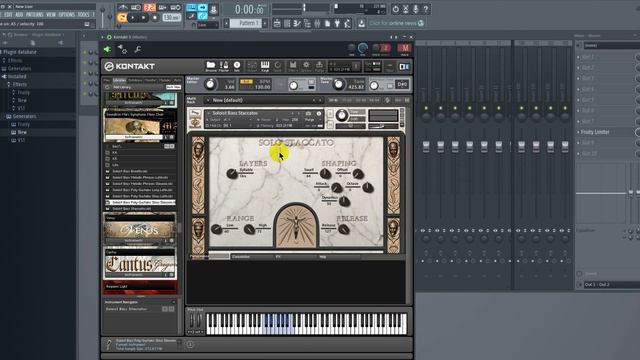
Task: Click the Instruments button under Cantus library
Action: (134, 275)
